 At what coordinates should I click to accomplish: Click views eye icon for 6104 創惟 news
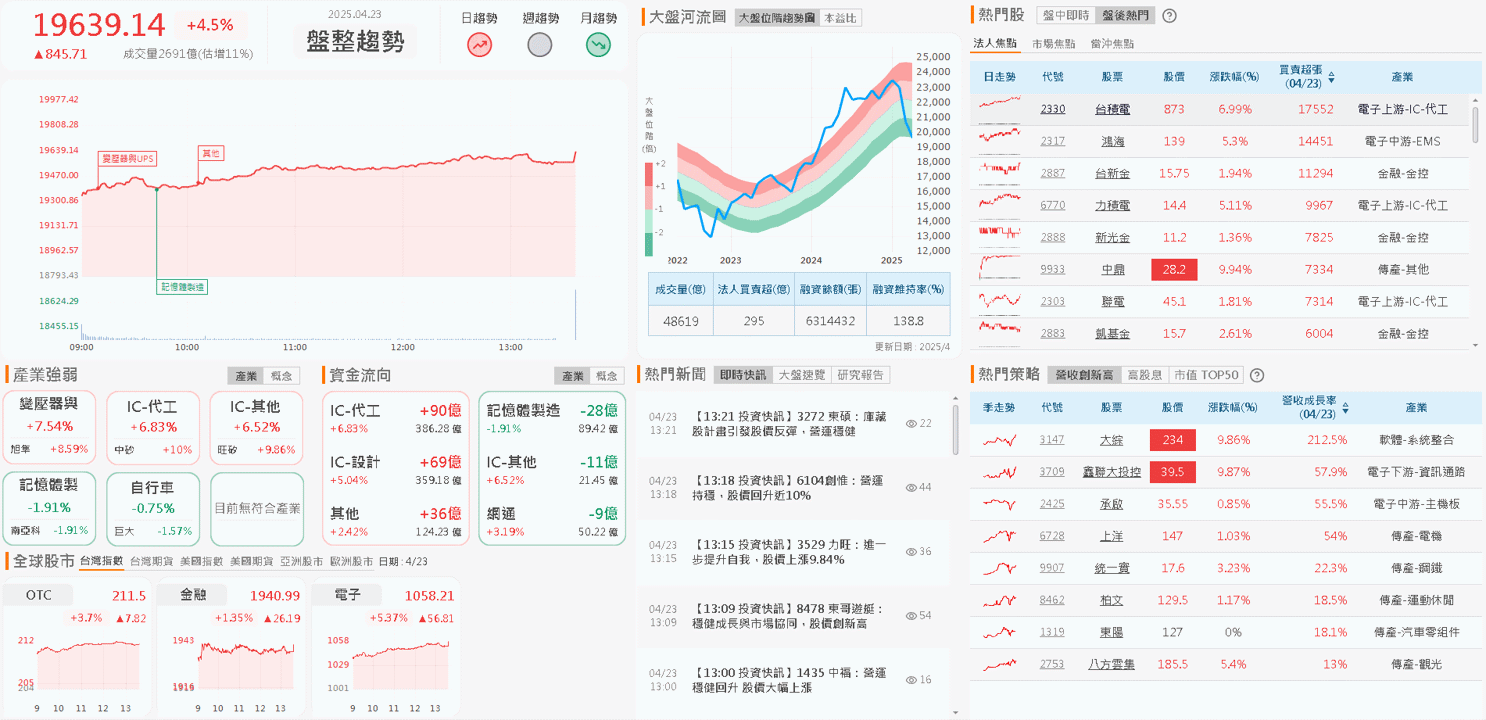(x=911, y=487)
